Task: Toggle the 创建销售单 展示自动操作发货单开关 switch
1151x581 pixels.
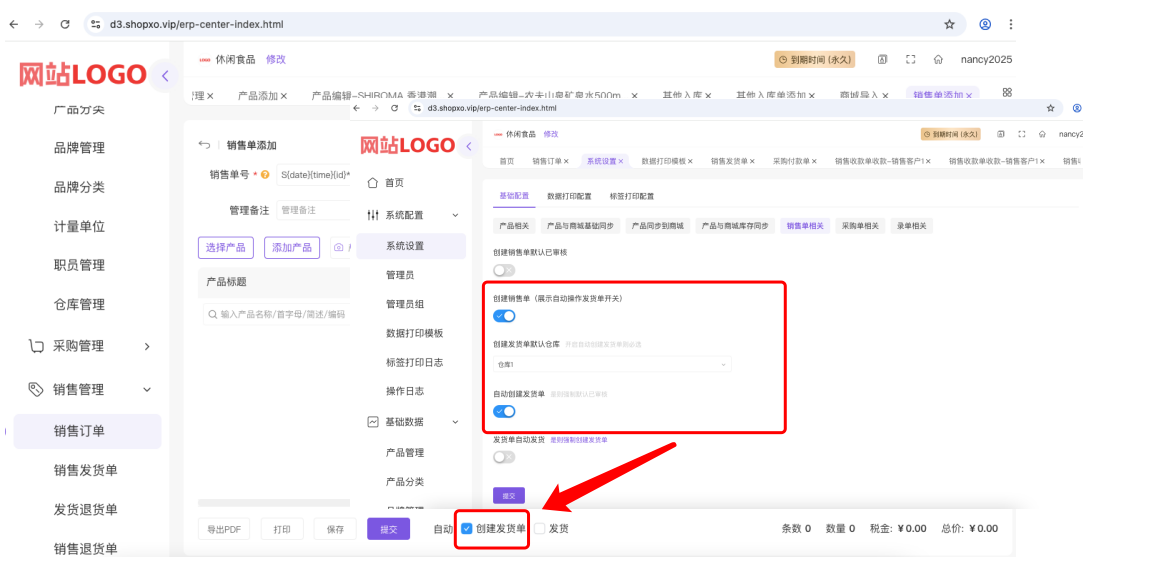Action: (x=504, y=316)
